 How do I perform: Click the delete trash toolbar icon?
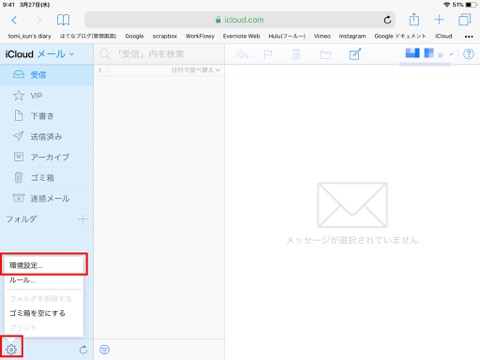point(296,54)
